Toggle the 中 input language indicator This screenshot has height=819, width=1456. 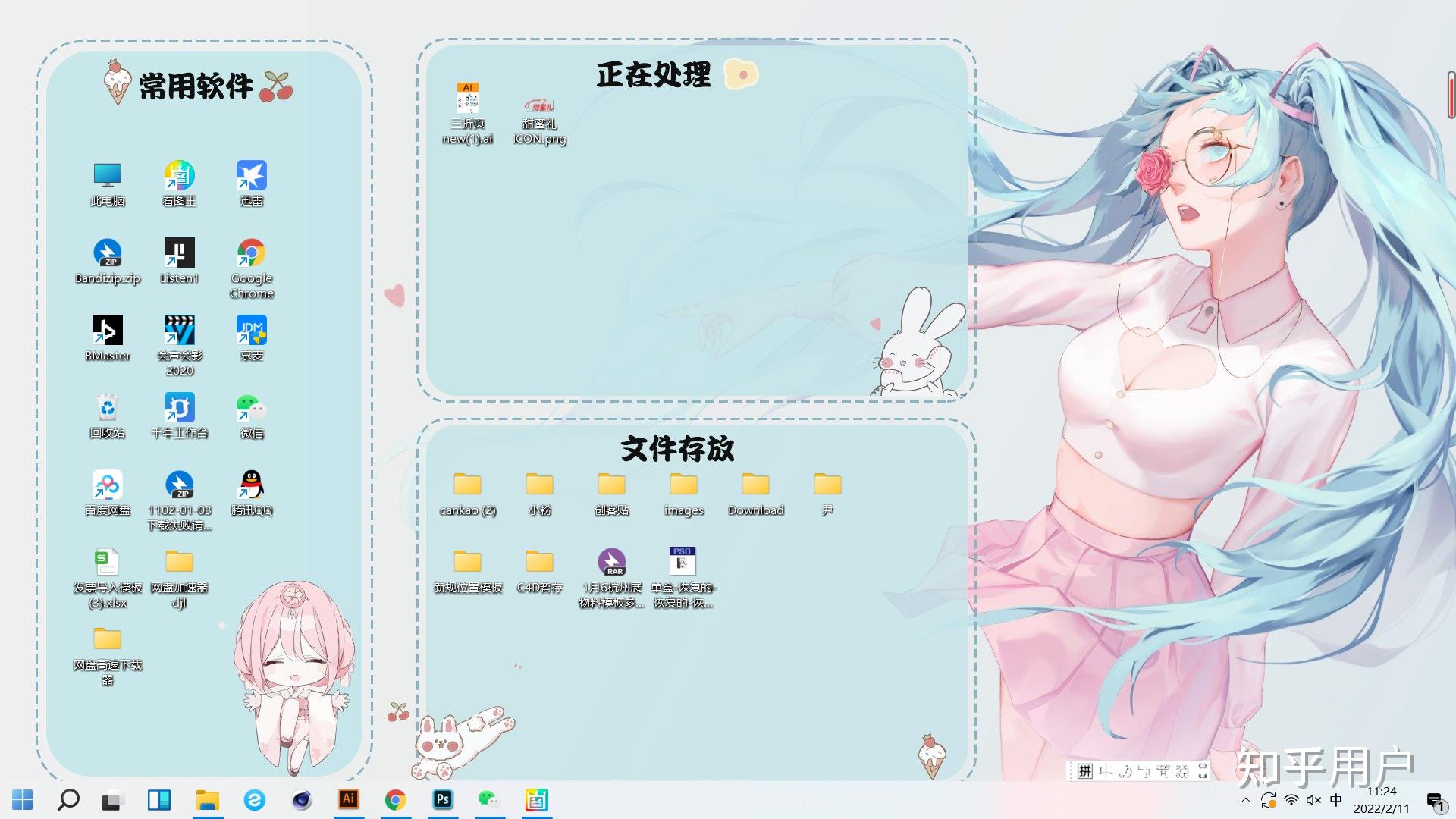click(x=1336, y=800)
